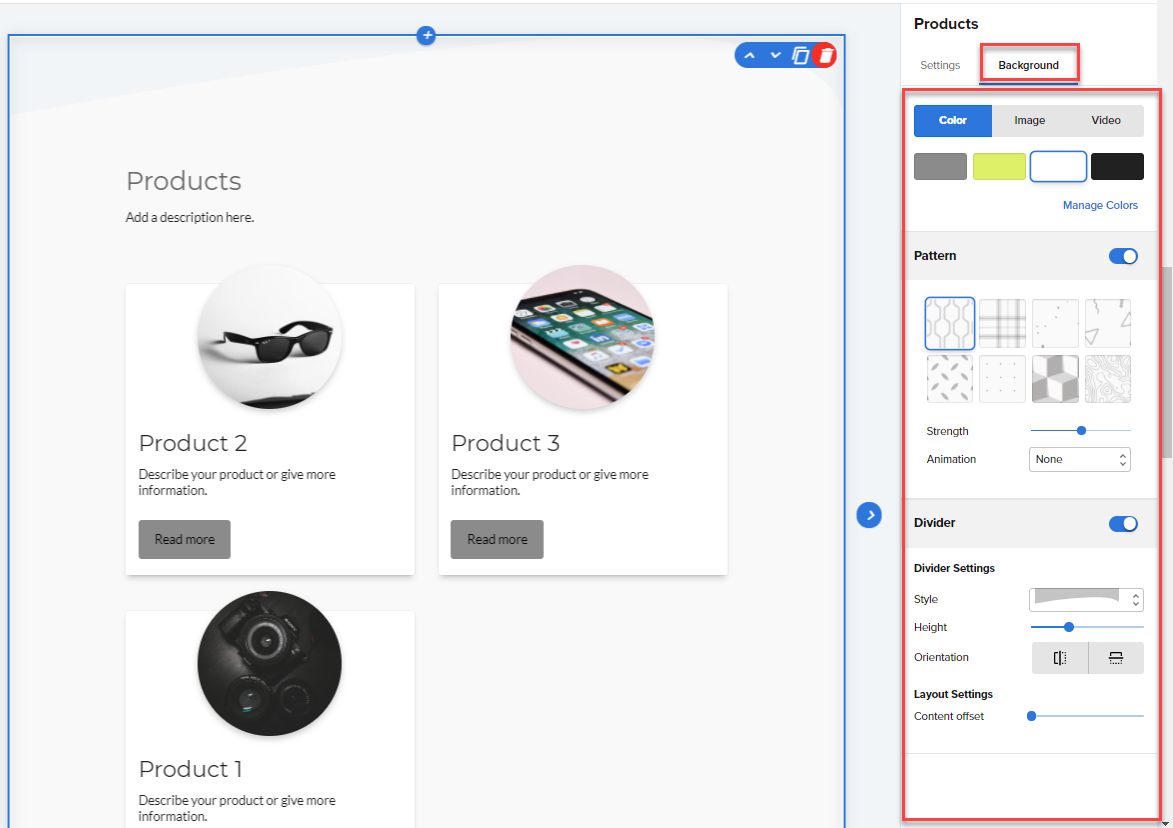
Task: Select the Product 2 title
Action: click(x=193, y=443)
